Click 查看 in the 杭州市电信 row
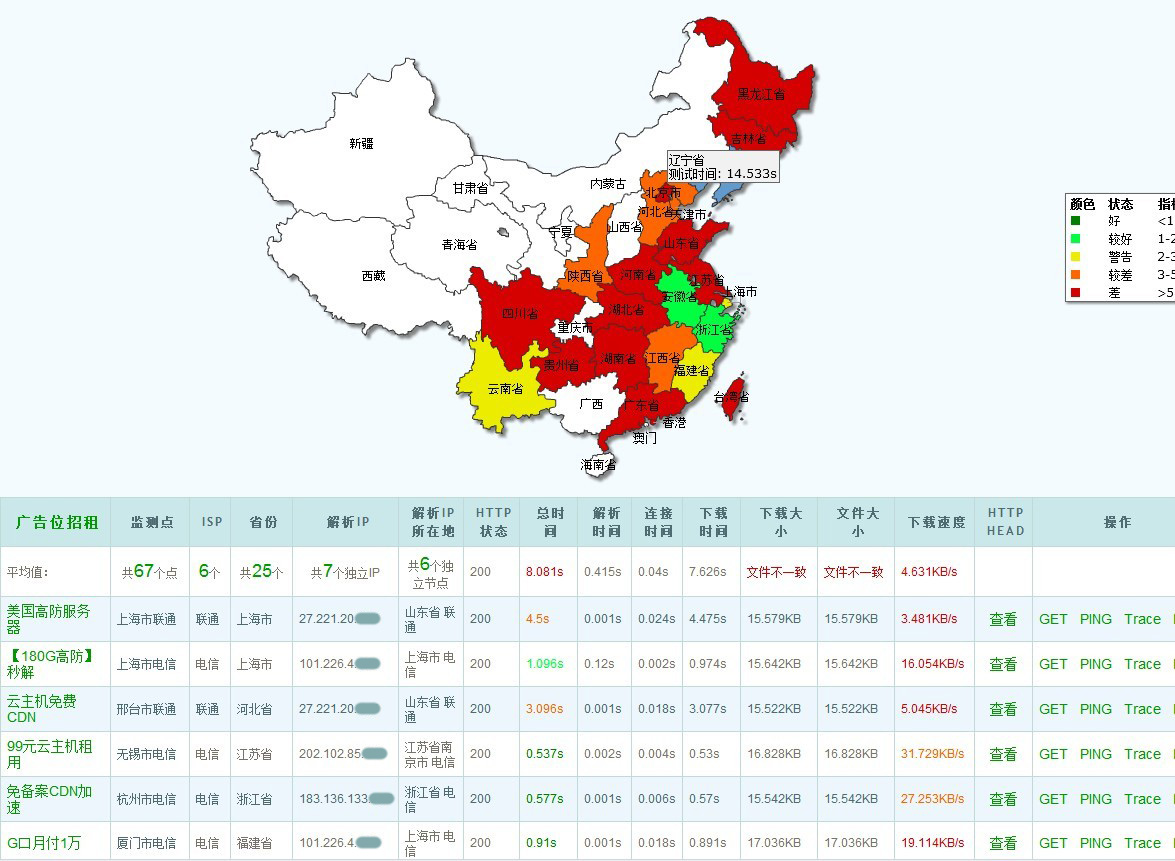 pyautogui.click(x=1003, y=799)
